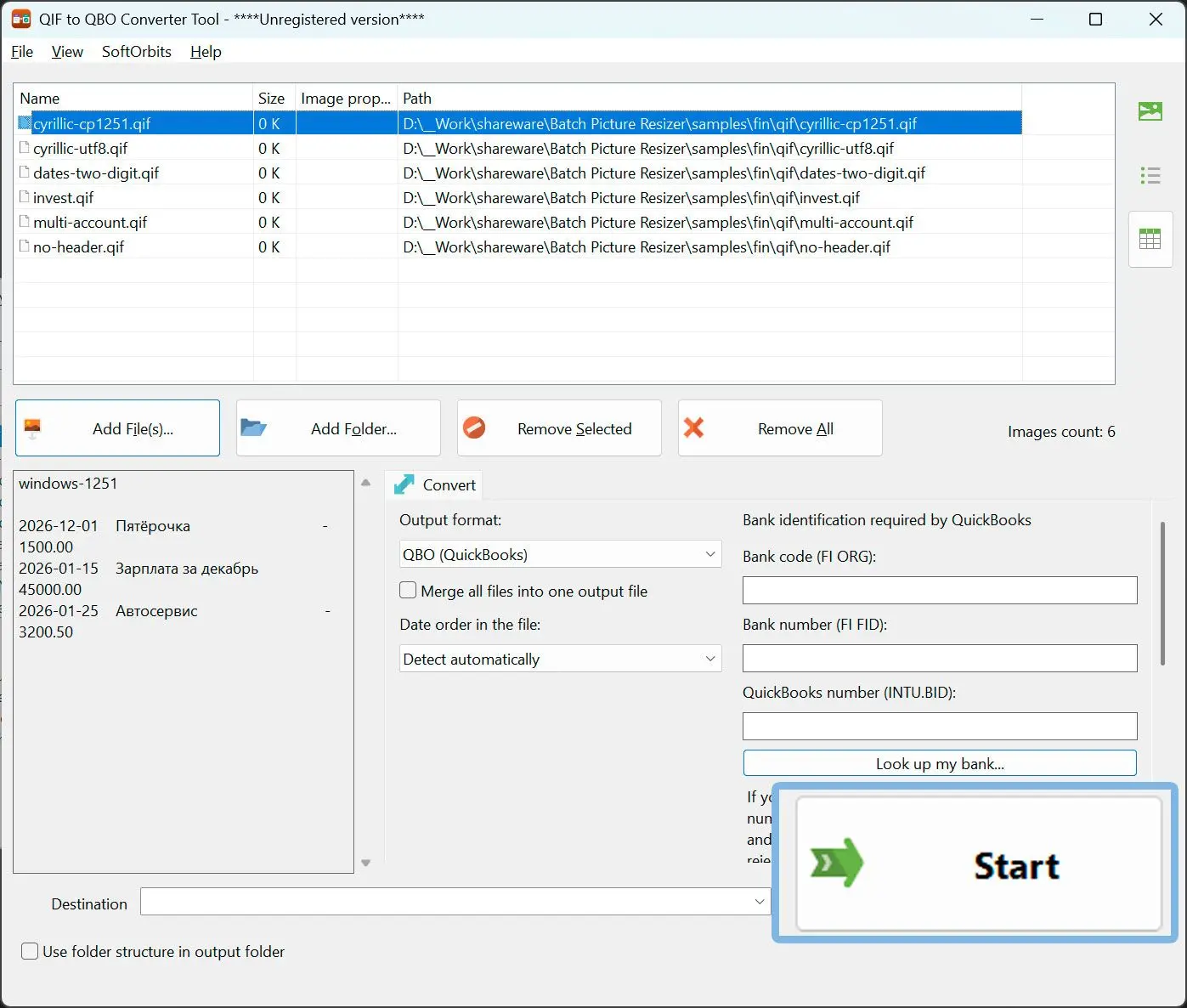This screenshot has height=1008, width=1187.
Task: Select invest.qif in the file list
Action: click(x=64, y=197)
